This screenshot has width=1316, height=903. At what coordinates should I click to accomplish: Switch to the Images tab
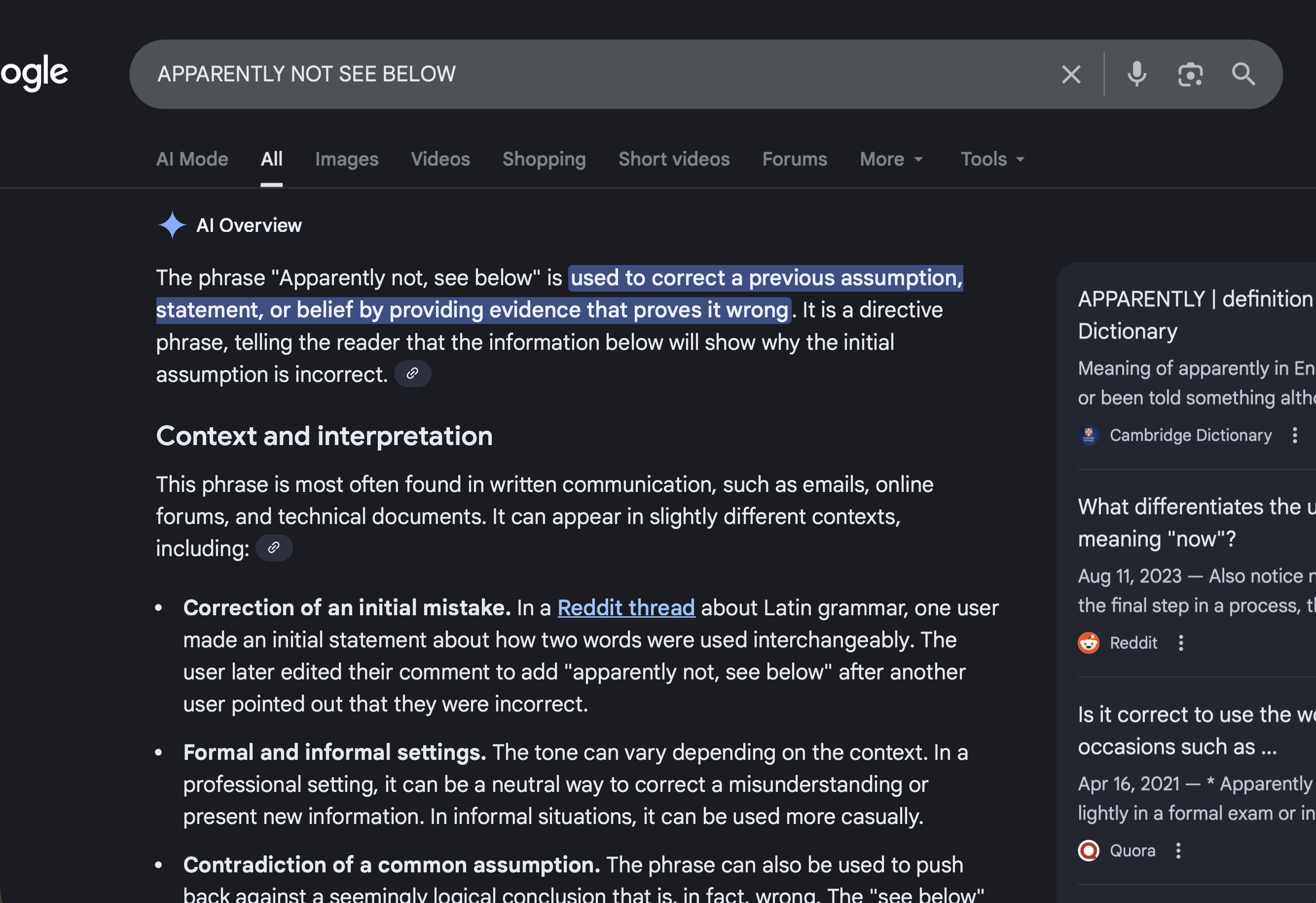click(346, 159)
